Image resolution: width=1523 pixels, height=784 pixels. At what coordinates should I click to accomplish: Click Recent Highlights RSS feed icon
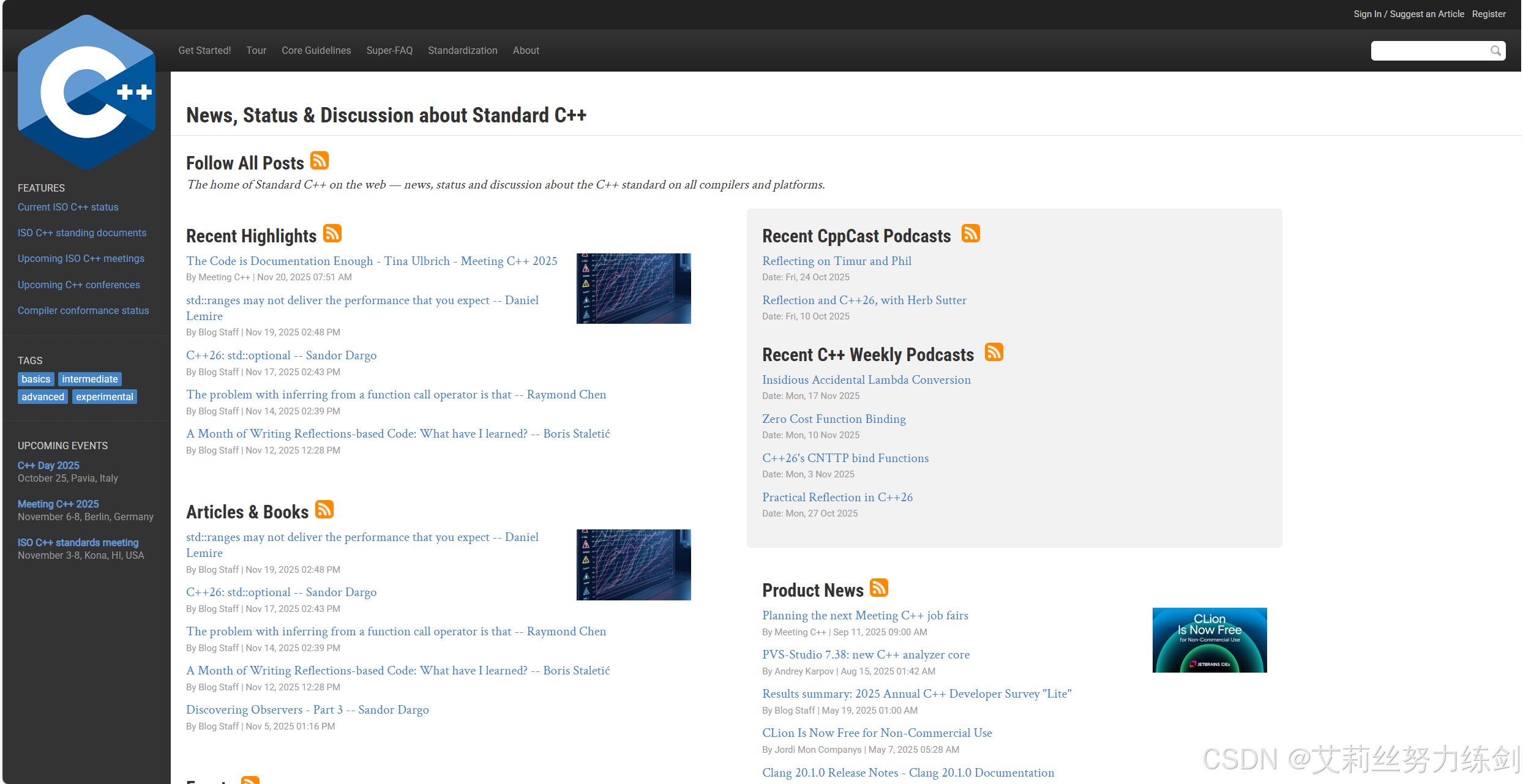(x=332, y=234)
